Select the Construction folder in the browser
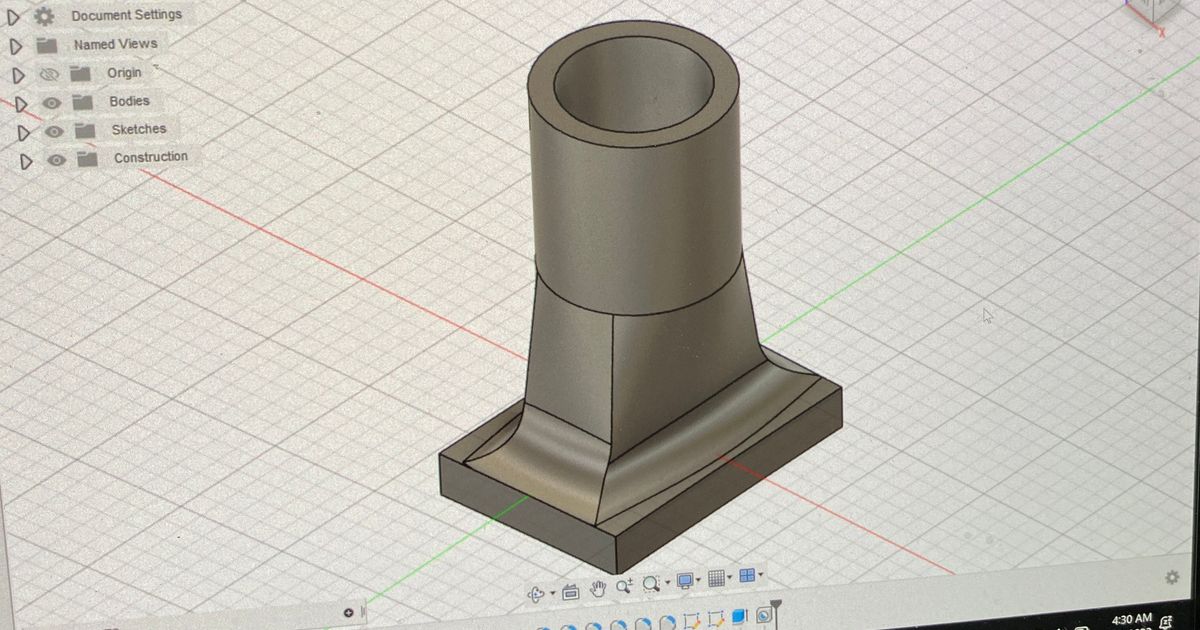Screen dimensions: 1200x630 pos(152,156)
